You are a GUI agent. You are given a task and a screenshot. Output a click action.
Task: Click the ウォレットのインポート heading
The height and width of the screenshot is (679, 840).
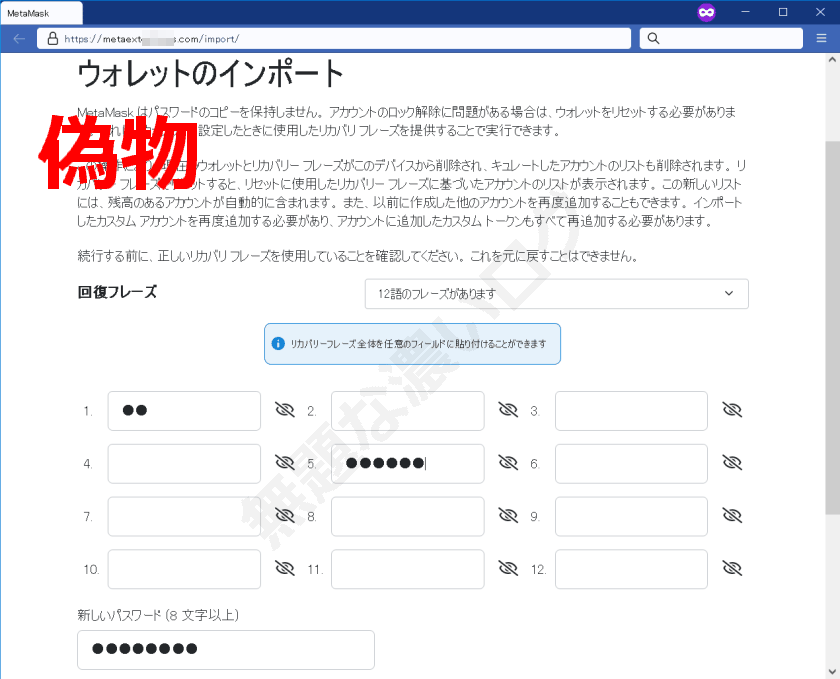coord(210,74)
